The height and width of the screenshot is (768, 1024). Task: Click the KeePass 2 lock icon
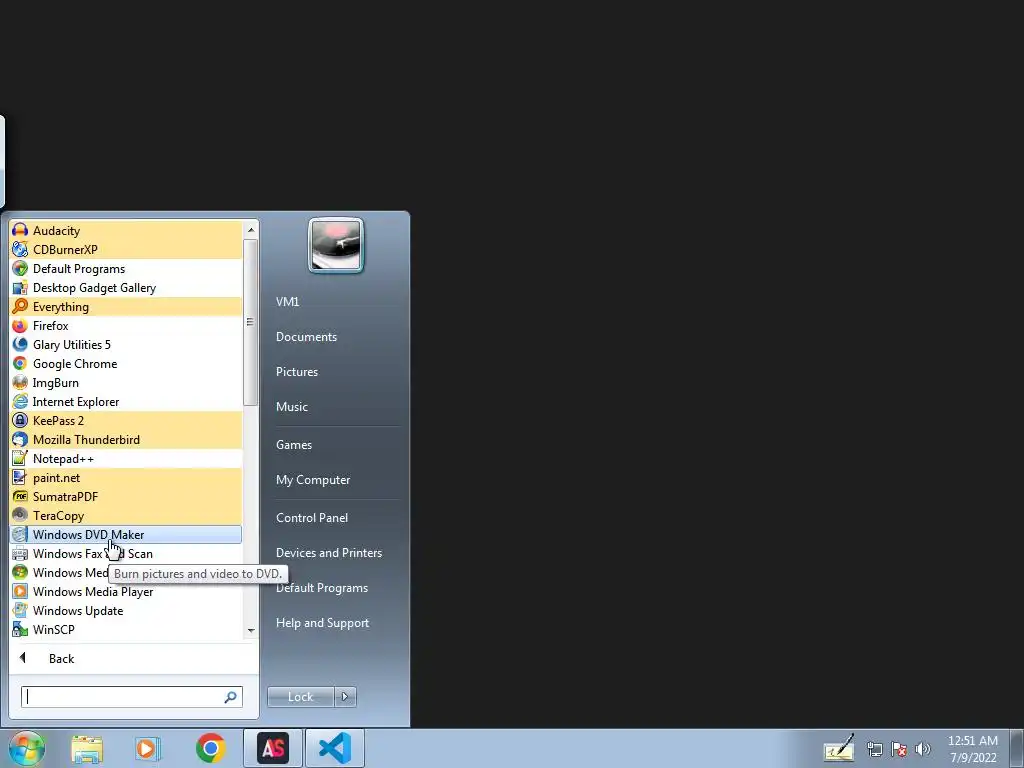(x=20, y=421)
